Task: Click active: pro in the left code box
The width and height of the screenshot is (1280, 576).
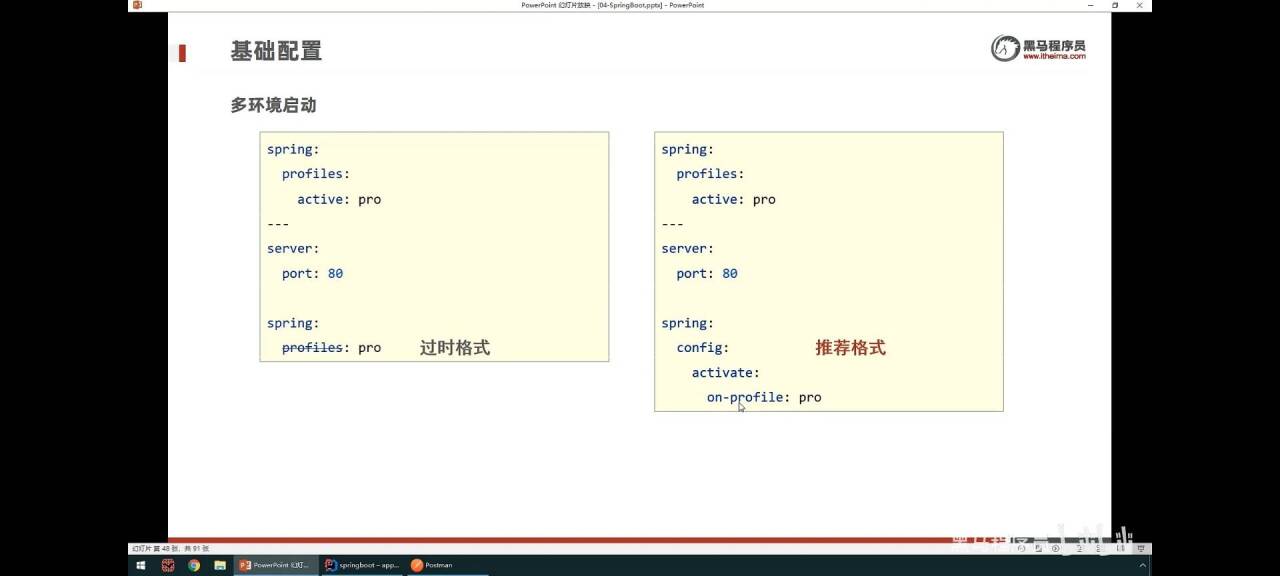Action: pos(339,199)
